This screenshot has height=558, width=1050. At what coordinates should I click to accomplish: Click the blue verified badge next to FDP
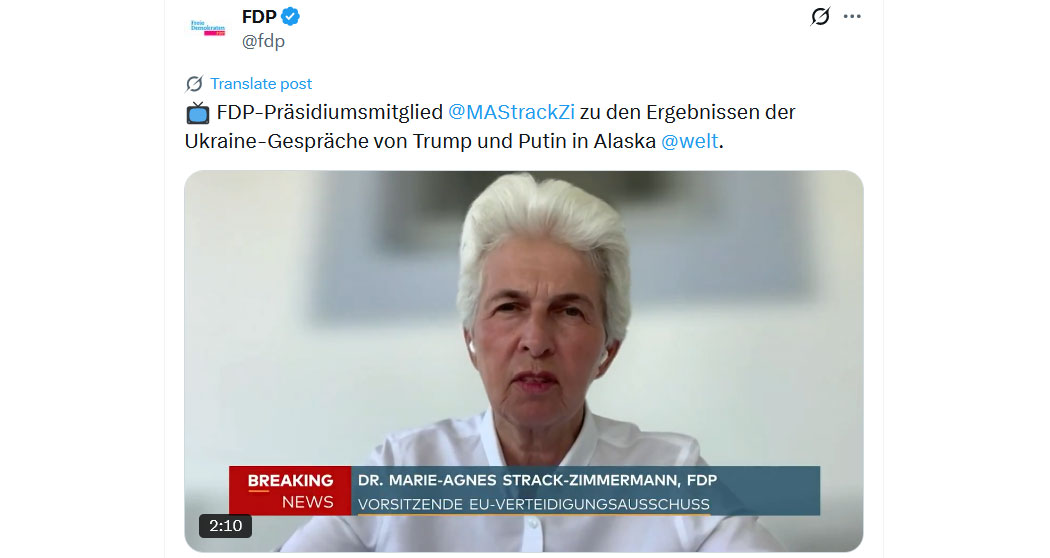click(290, 16)
